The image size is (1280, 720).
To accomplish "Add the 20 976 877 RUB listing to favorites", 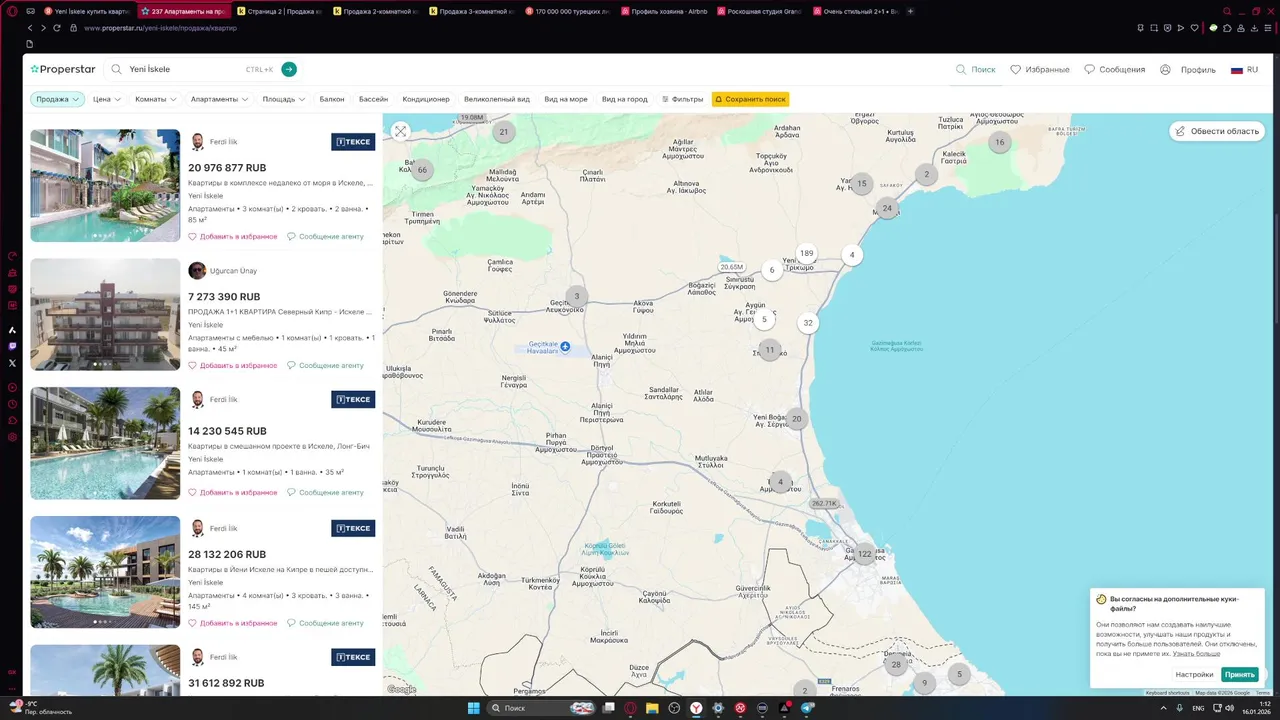I will click(x=233, y=237).
